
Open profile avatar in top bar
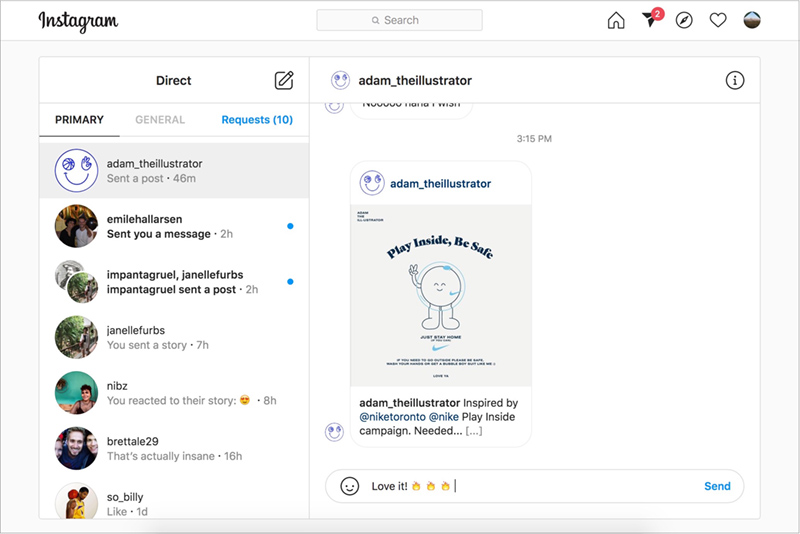752,20
